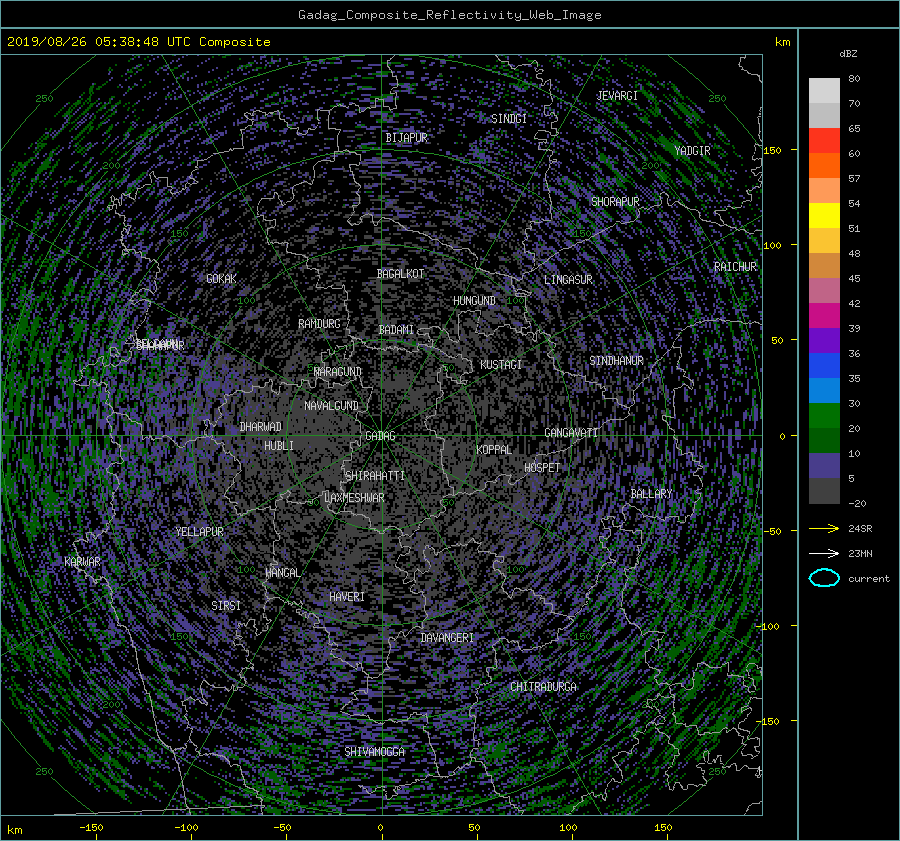The width and height of the screenshot is (900, 841).
Task: Click the LINGASUR city label
Action: (x=568, y=280)
